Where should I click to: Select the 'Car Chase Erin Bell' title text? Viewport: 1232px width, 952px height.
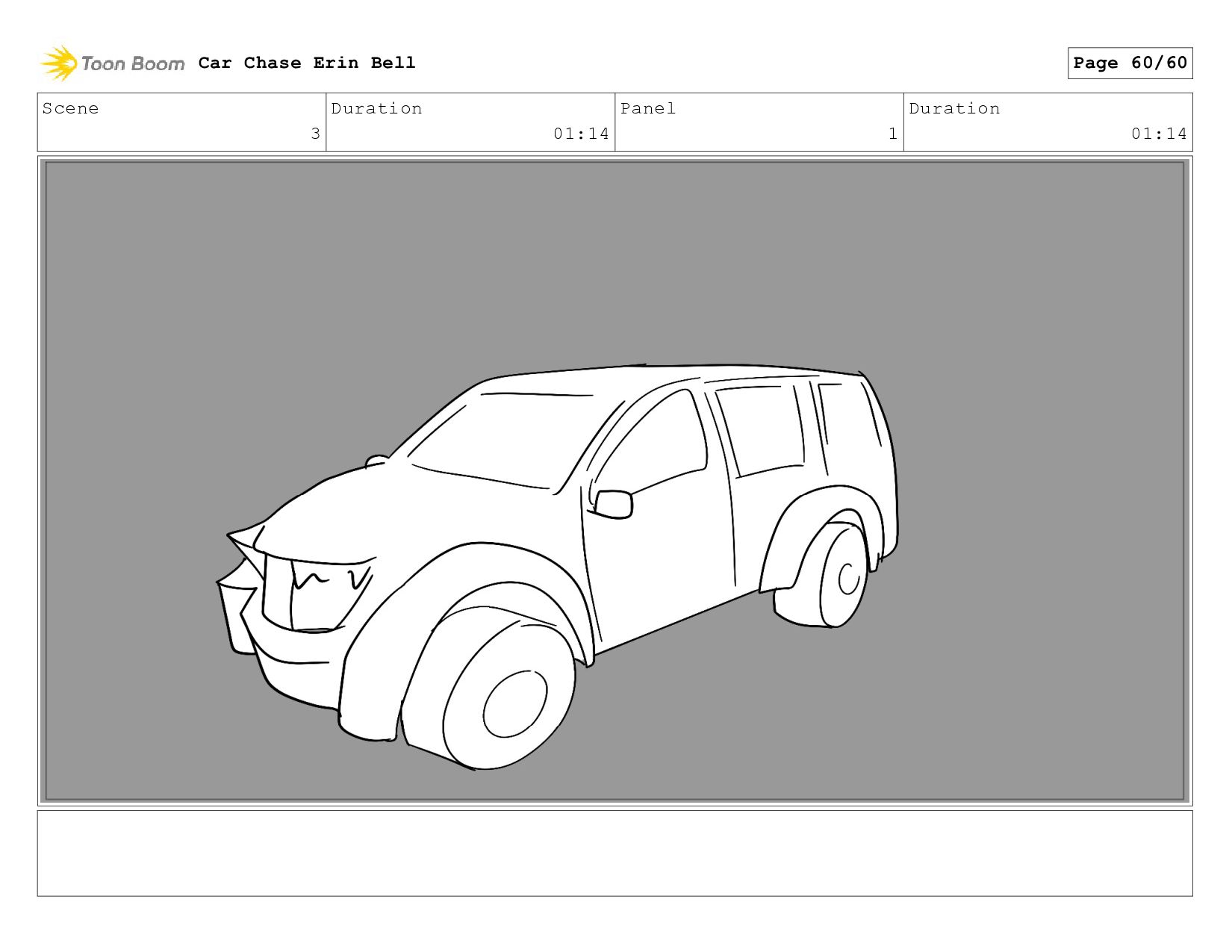pyautogui.click(x=307, y=63)
